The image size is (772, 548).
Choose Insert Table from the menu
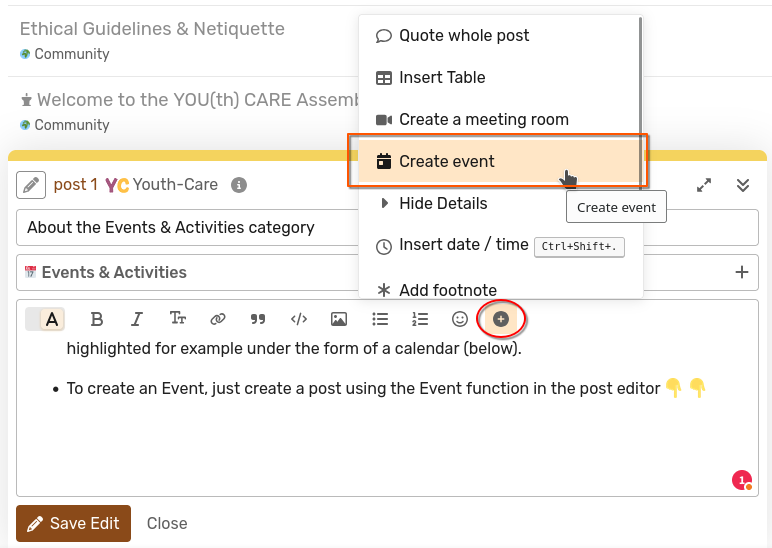pos(442,77)
